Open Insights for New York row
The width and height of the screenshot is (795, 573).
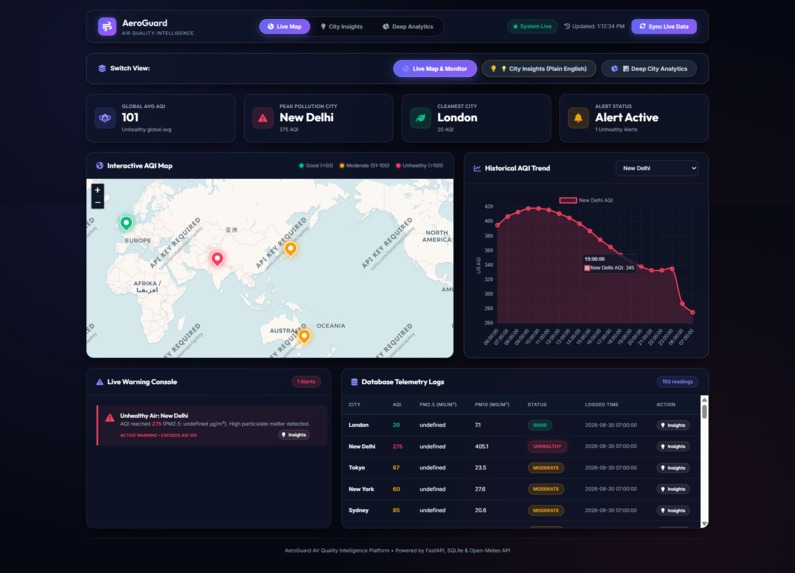(x=673, y=489)
